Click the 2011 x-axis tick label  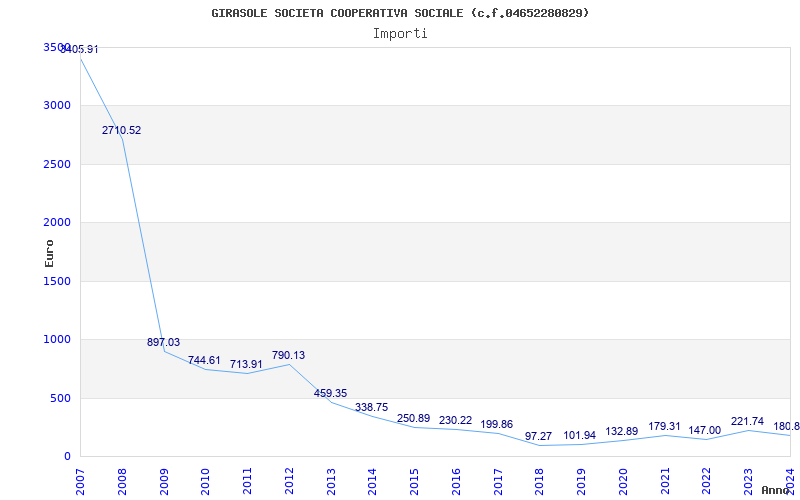tap(247, 482)
